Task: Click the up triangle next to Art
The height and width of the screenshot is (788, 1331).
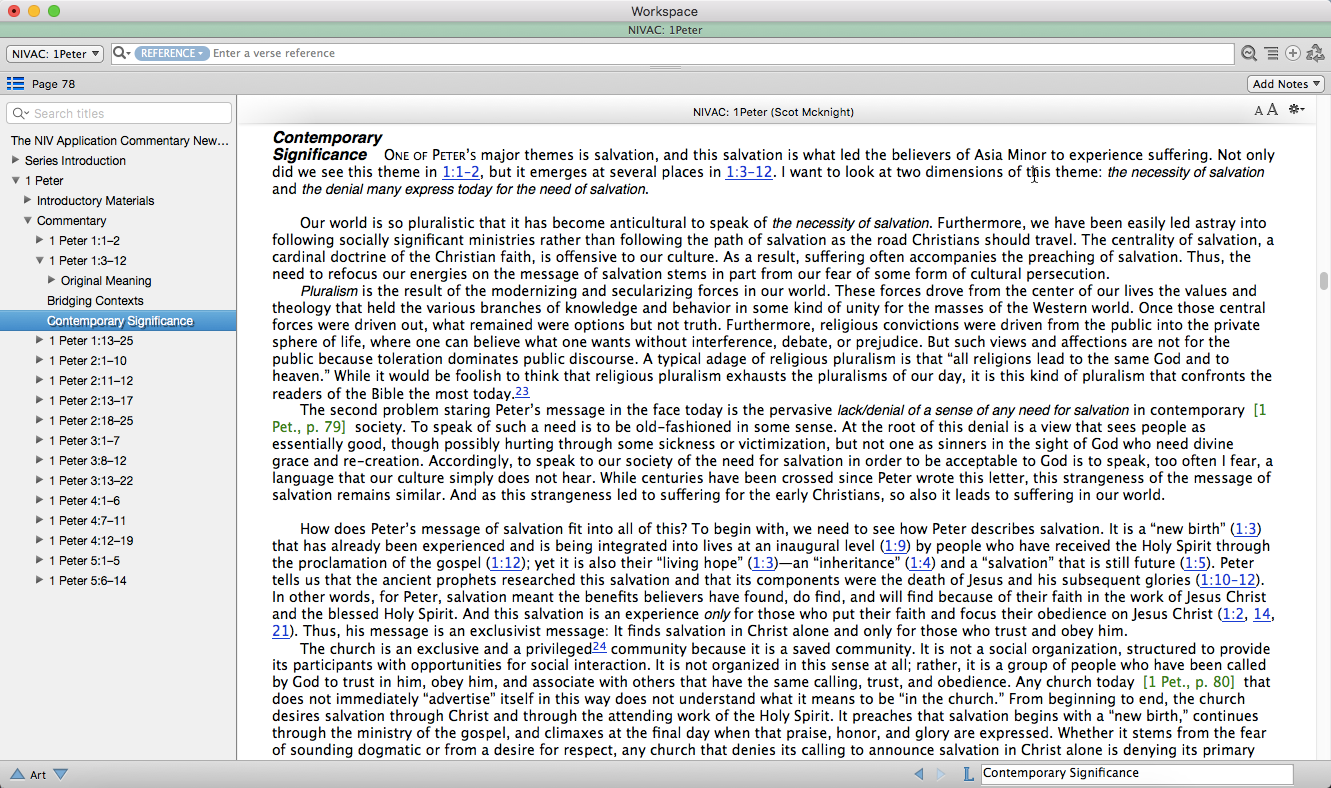Action: (x=17, y=774)
